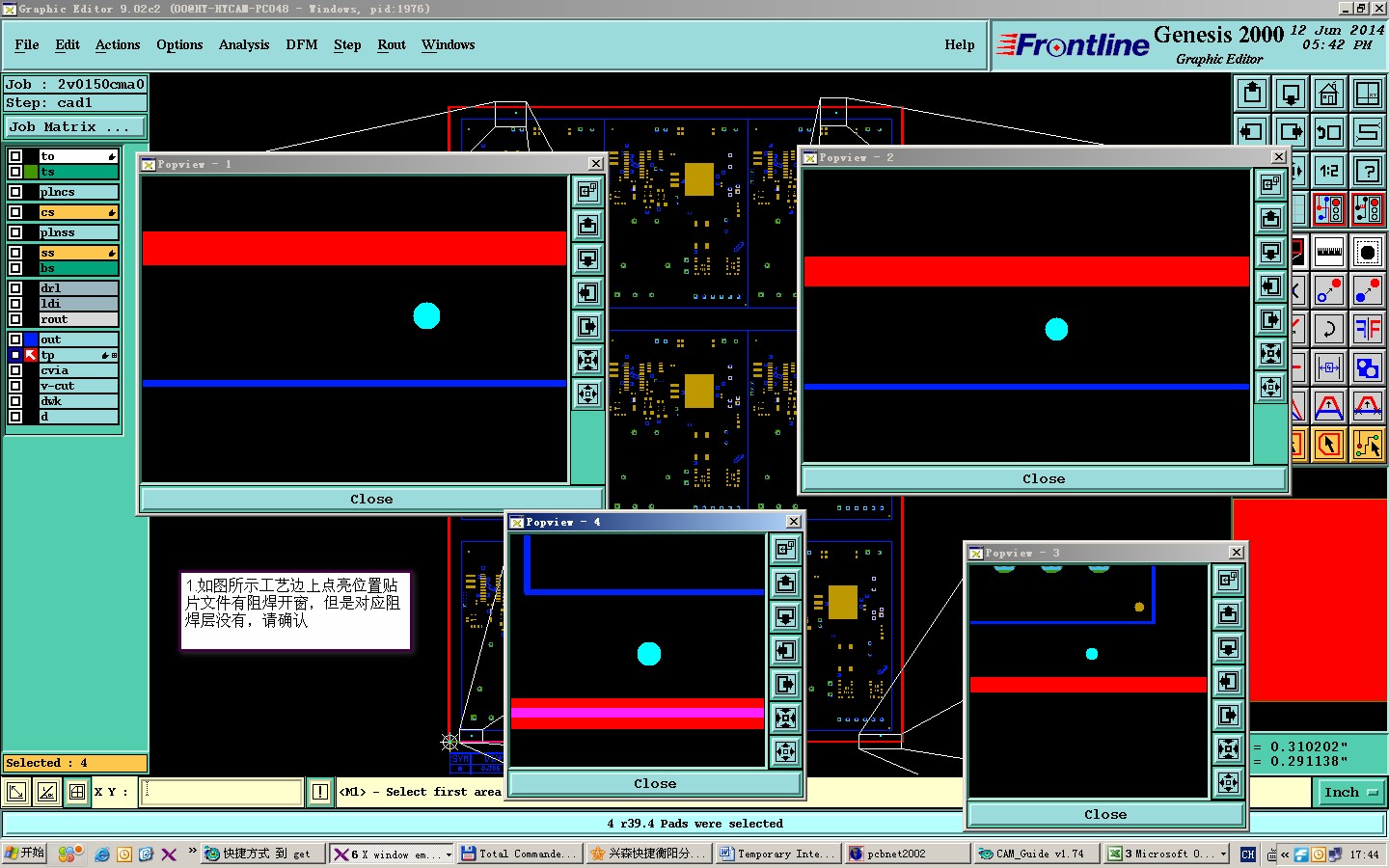This screenshot has width=1389, height=868.
Task: Select the black octagon pad icon
Action: (1367, 252)
